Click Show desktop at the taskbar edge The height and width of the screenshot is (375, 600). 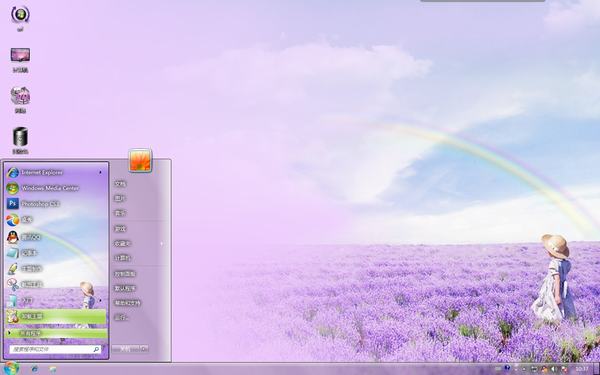point(596,369)
